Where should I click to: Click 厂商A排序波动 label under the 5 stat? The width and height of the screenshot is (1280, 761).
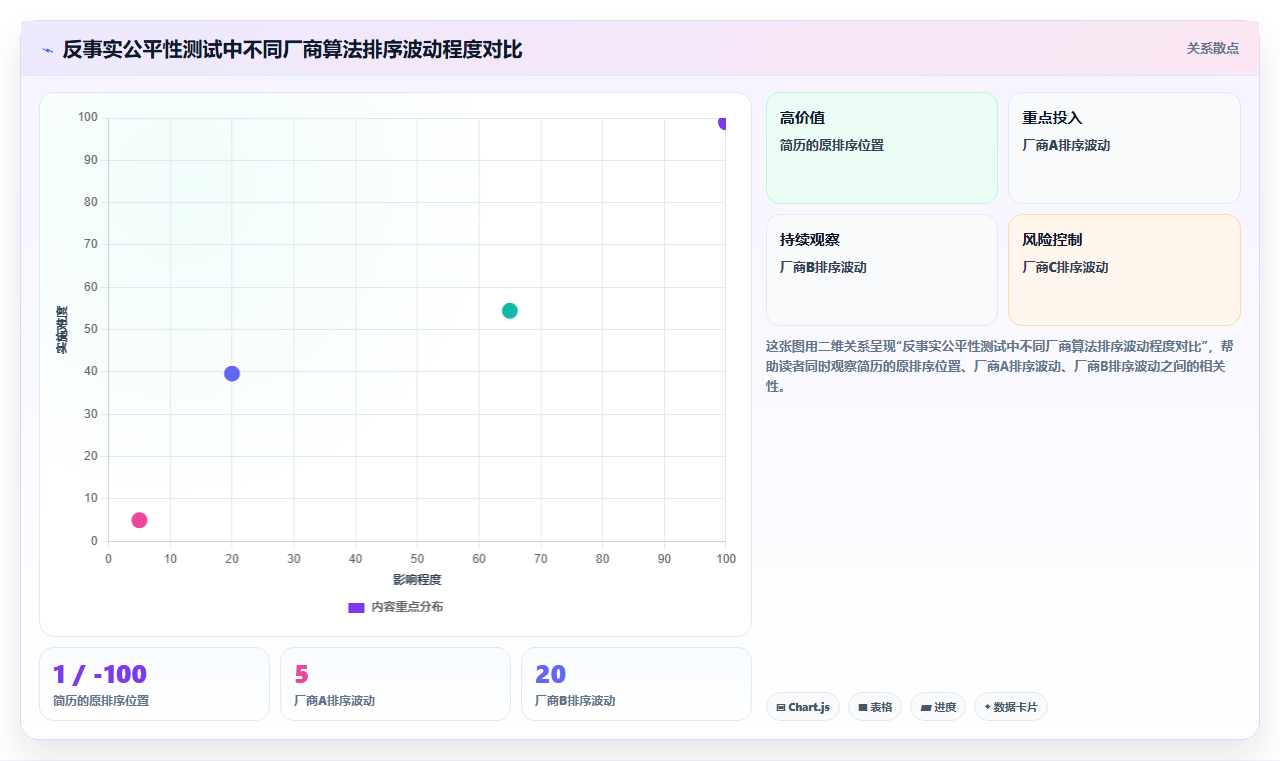335,701
